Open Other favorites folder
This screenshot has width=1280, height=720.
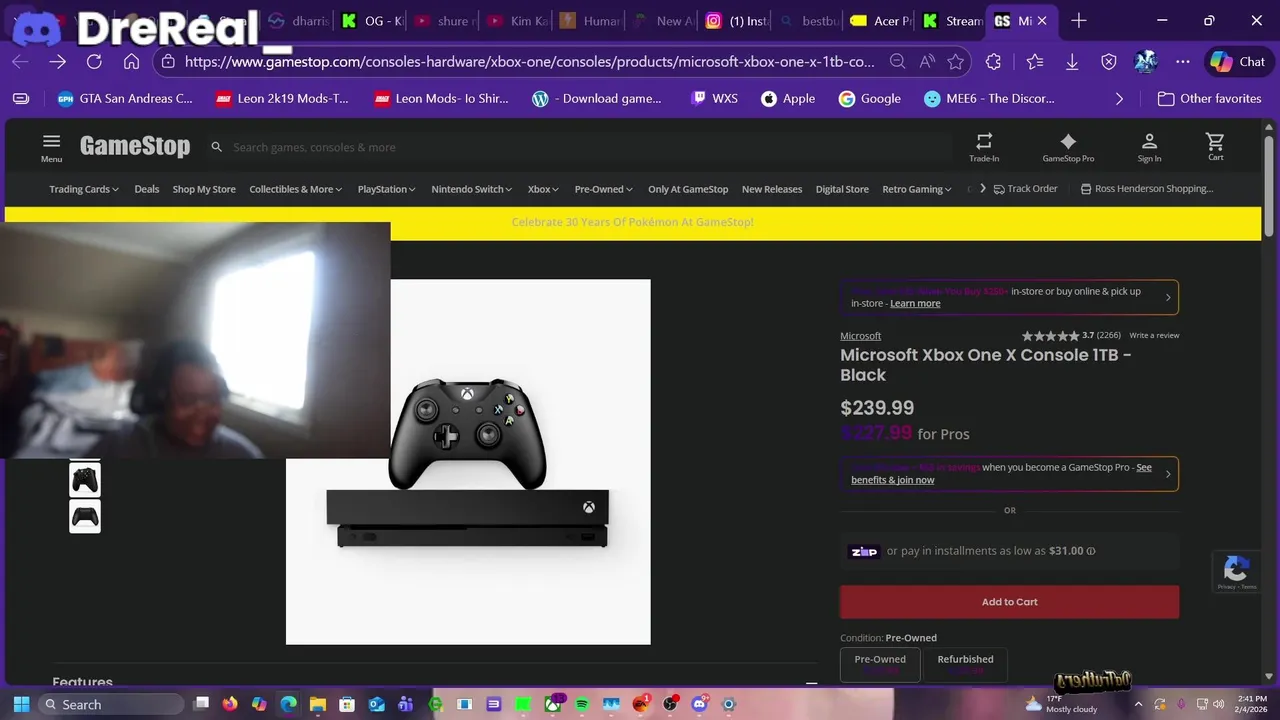pyautogui.click(x=1209, y=99)
